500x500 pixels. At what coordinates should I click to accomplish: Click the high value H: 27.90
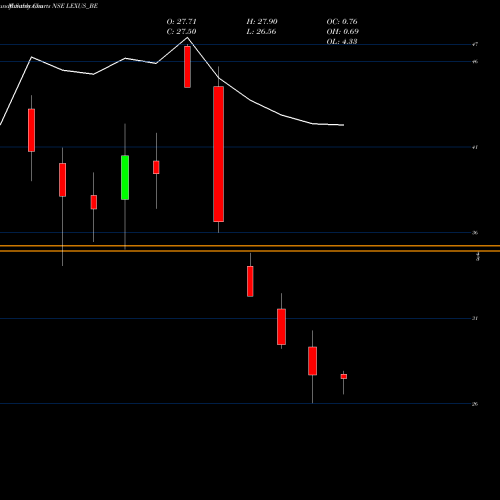pyautogui.click(x=262, y=22)
